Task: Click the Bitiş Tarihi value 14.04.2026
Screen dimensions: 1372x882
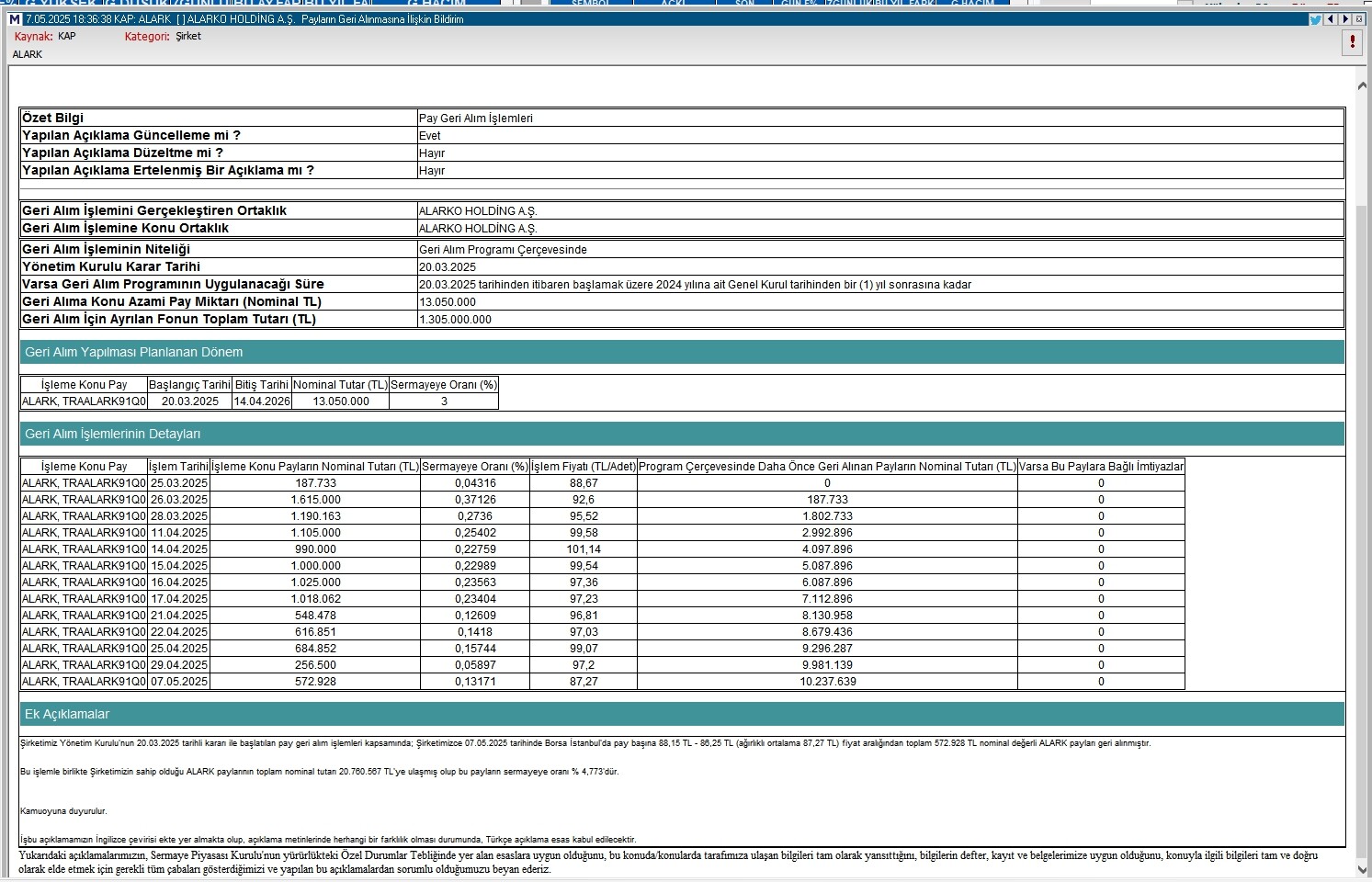Action: tap(262, 401)
